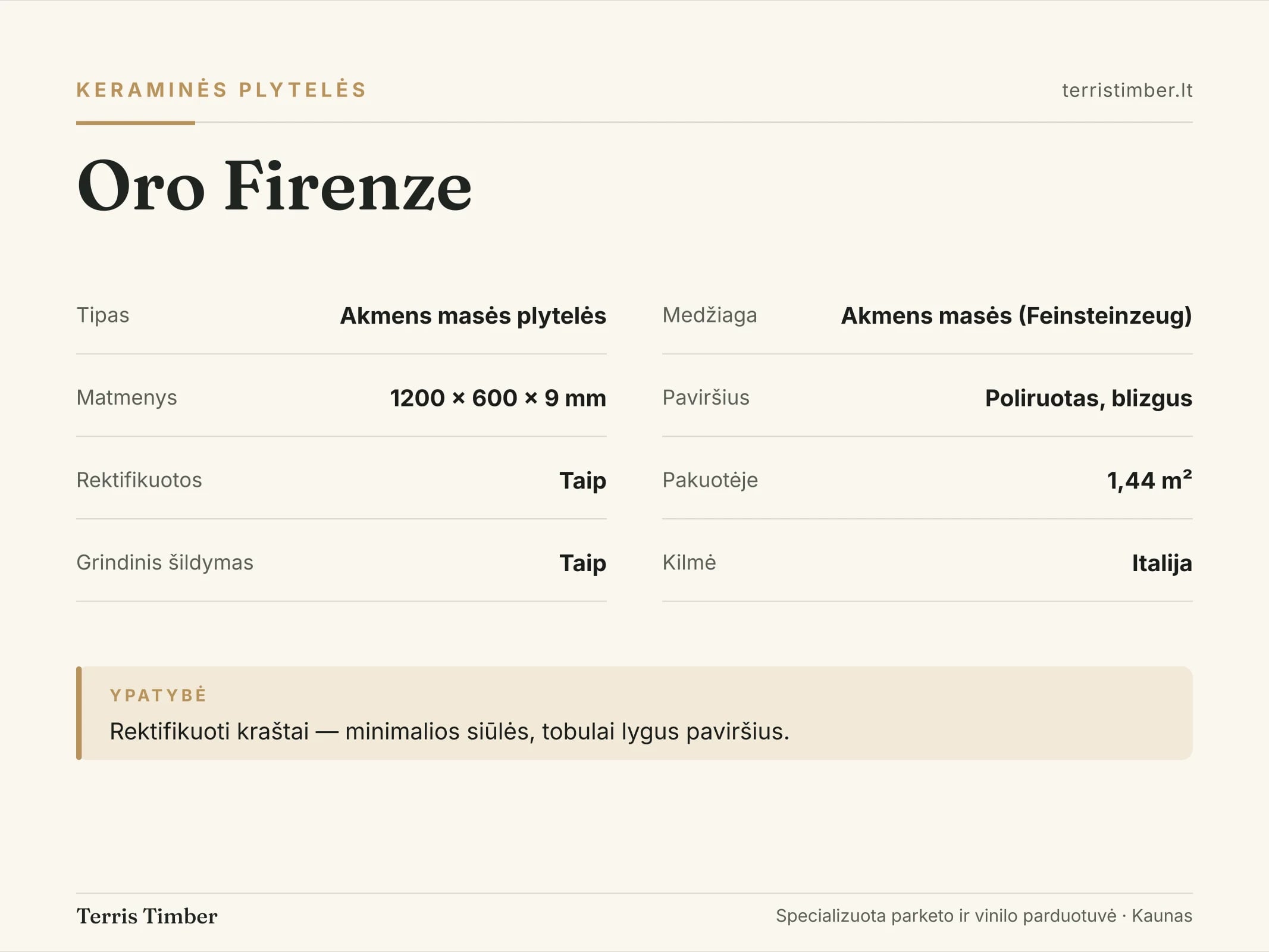Click the 1,44 m² package value
This screenshot has width=1269, height=952.
pyautogui.click(x=1149, y=480)
